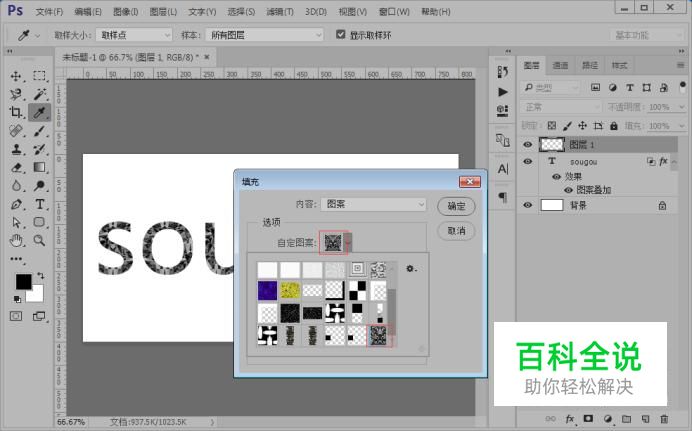Confirm fill with 确定 button
This screenshot has width=692, height=431.
click(x=456, y=206)
